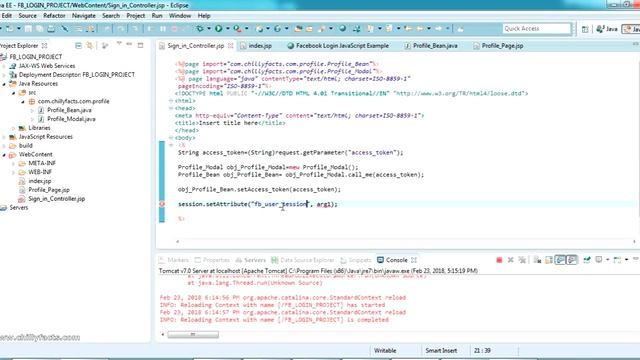
Task: Maximize the Project Explorer panel
Action: pos(140,45)
